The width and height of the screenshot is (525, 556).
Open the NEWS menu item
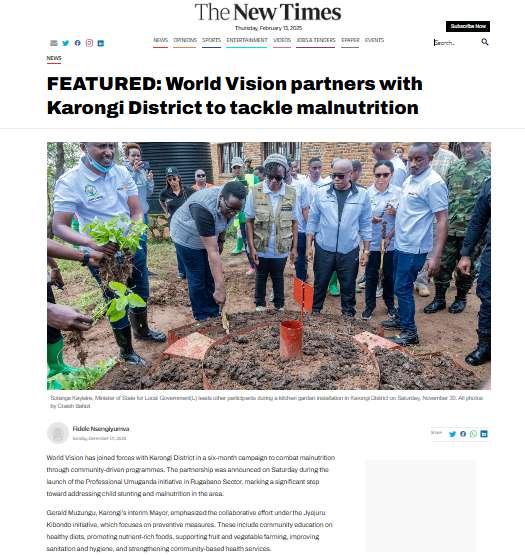(x=161, y=40)
